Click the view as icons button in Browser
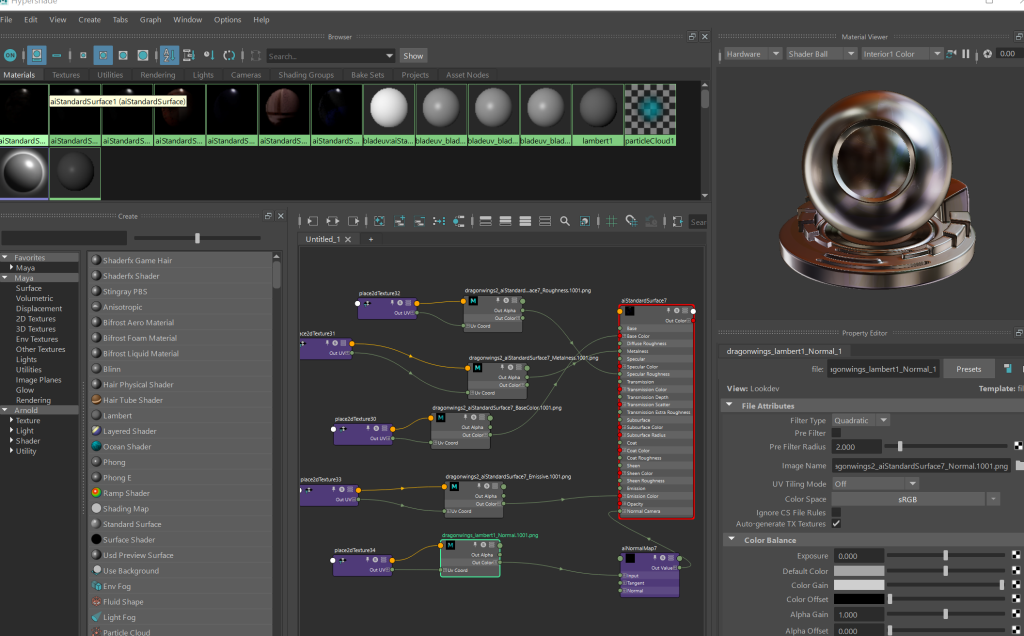Viewport: 1024px width, 636px height. 37,56
